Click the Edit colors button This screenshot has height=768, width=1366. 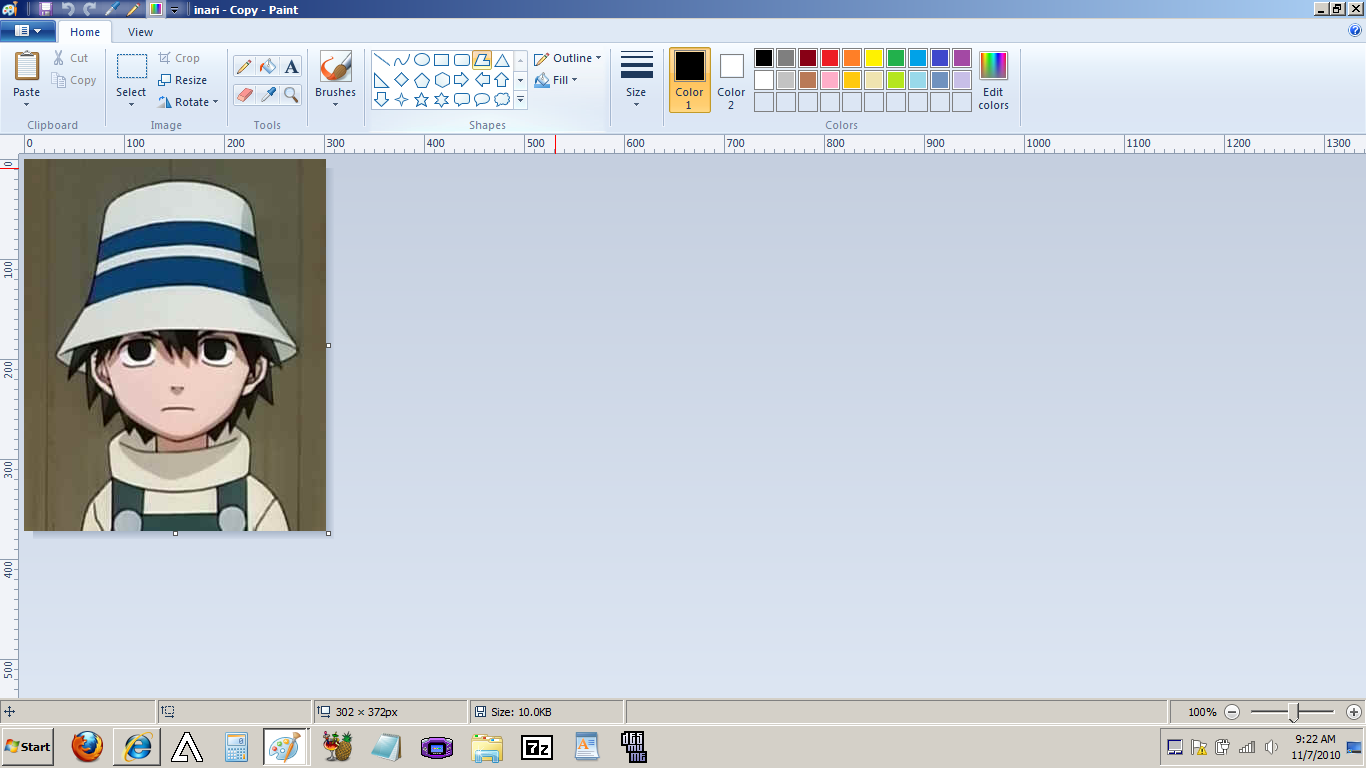pyautogui.click(x=993, y=80)
